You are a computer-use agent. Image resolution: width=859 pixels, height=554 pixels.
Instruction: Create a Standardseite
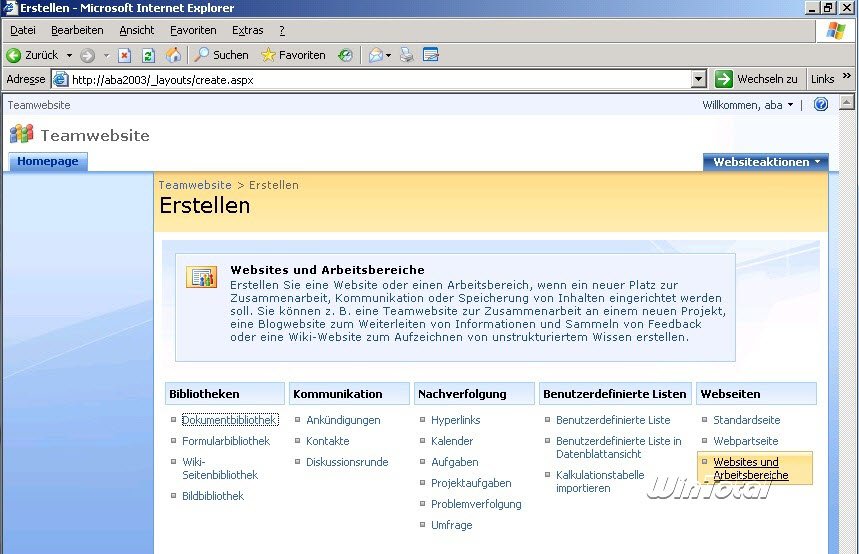point(747,420)
